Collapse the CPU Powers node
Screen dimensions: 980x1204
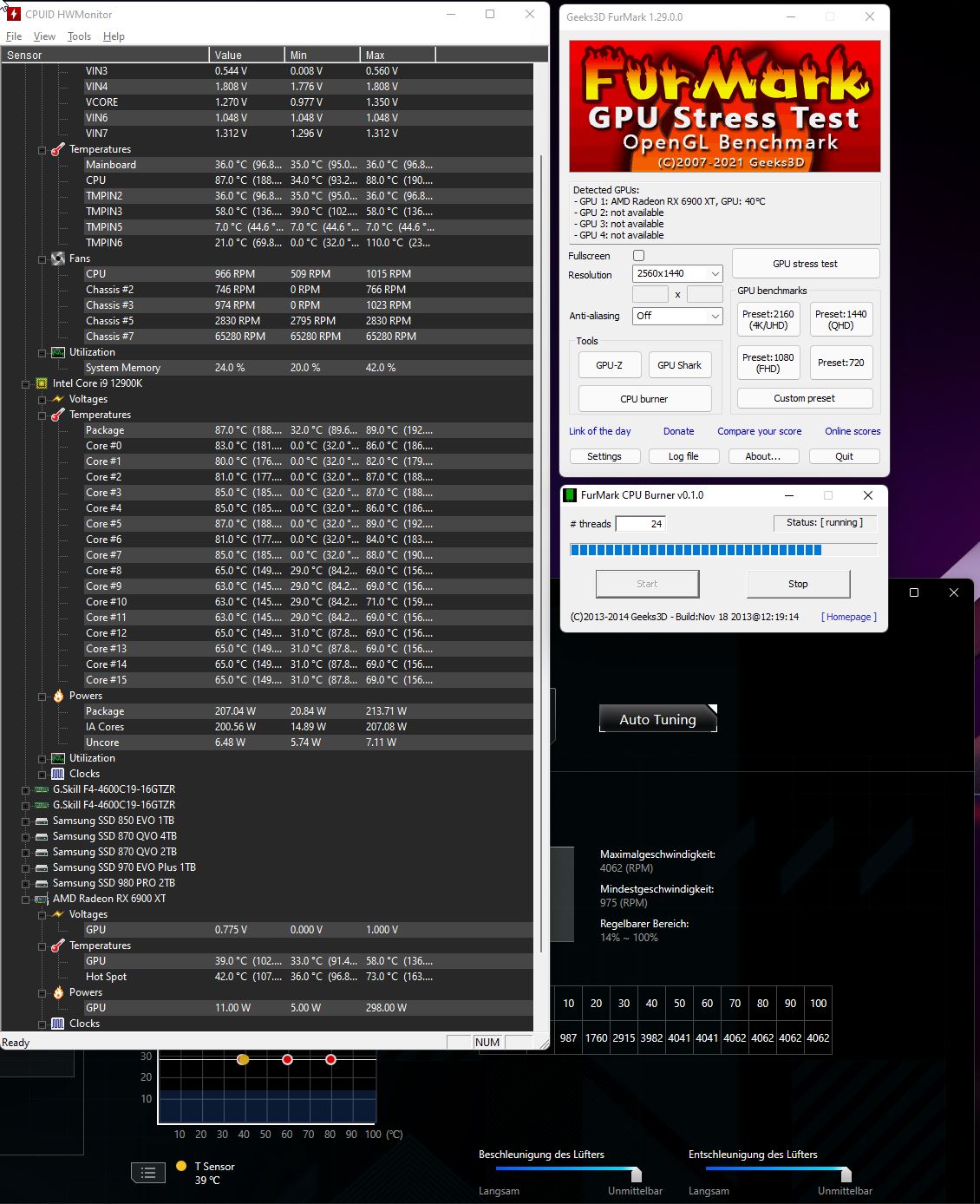(42, 697)
